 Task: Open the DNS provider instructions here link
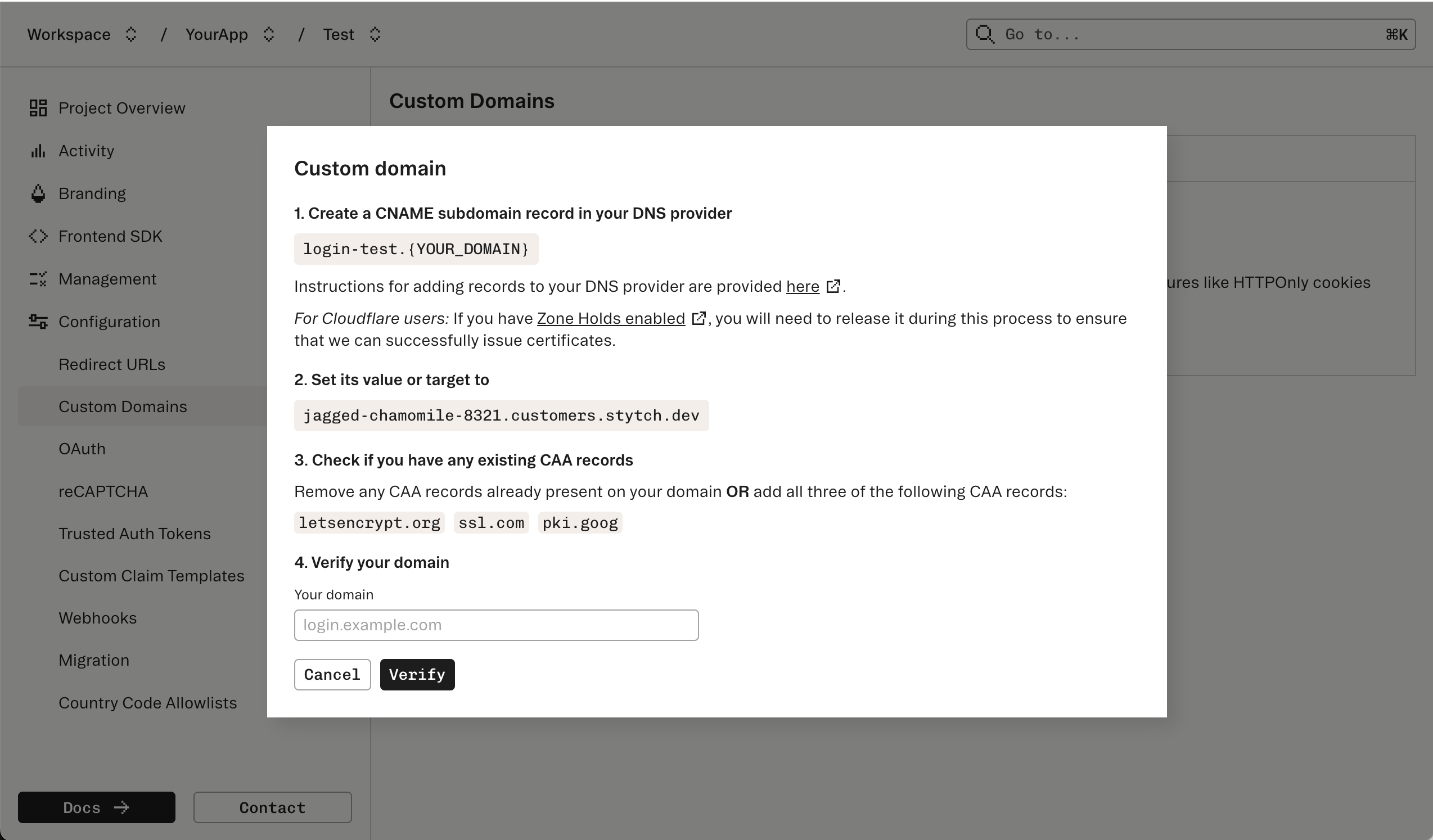tap(802, 286)
